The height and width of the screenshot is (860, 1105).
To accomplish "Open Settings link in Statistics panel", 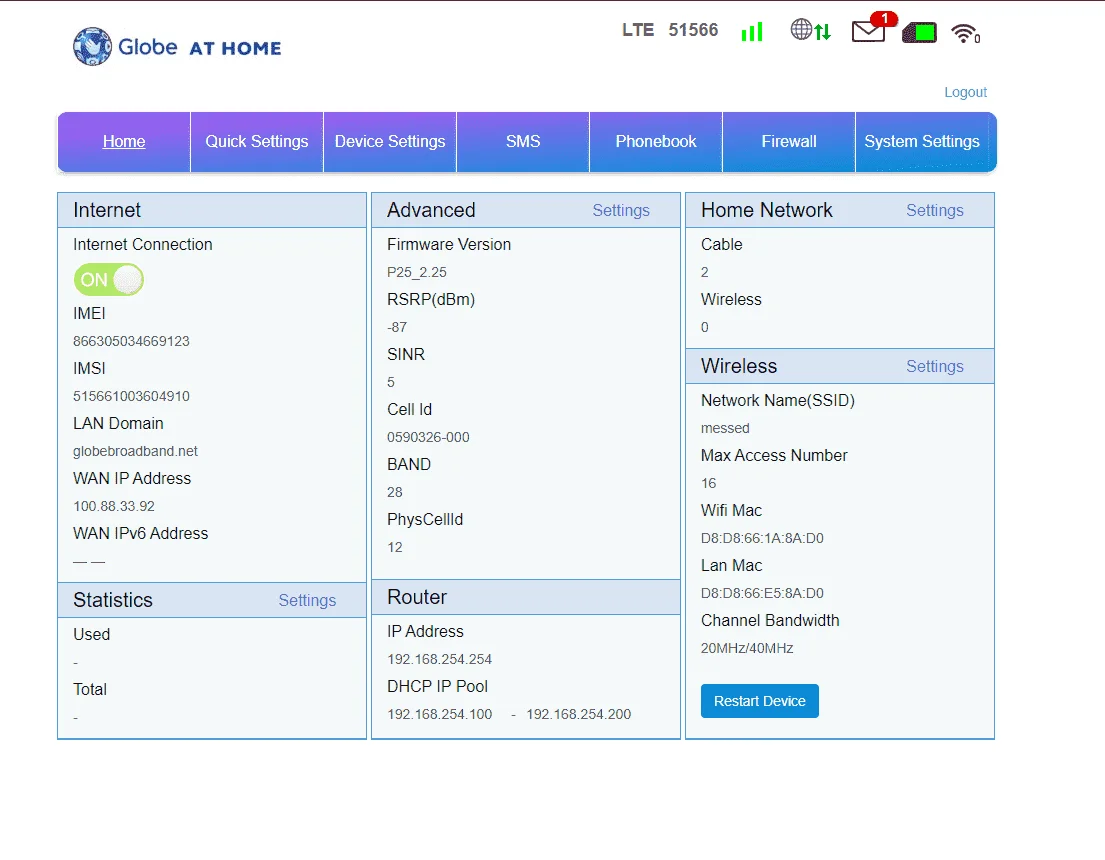I will click(307, 601).
